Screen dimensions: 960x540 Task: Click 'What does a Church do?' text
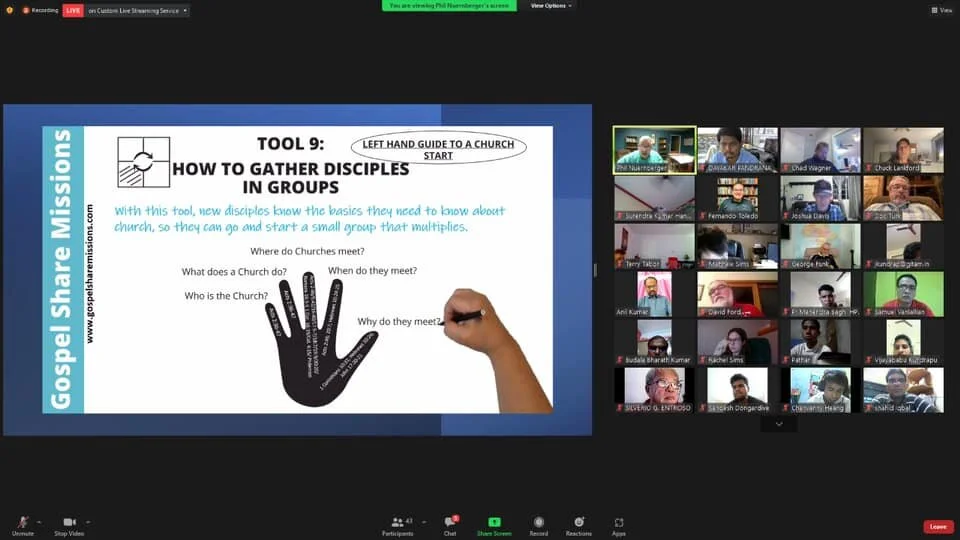[234, 272]
